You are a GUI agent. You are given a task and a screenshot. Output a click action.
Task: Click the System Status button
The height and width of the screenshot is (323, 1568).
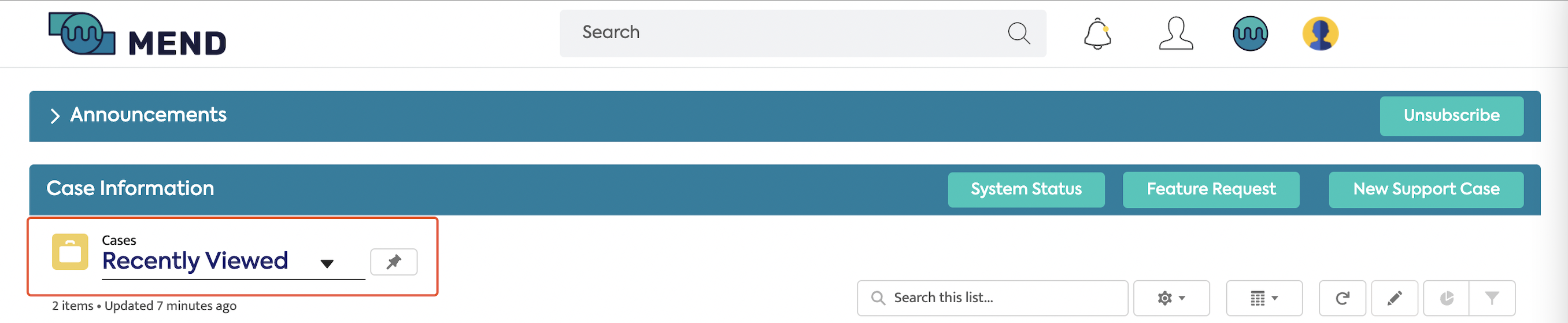[1026, 189]
